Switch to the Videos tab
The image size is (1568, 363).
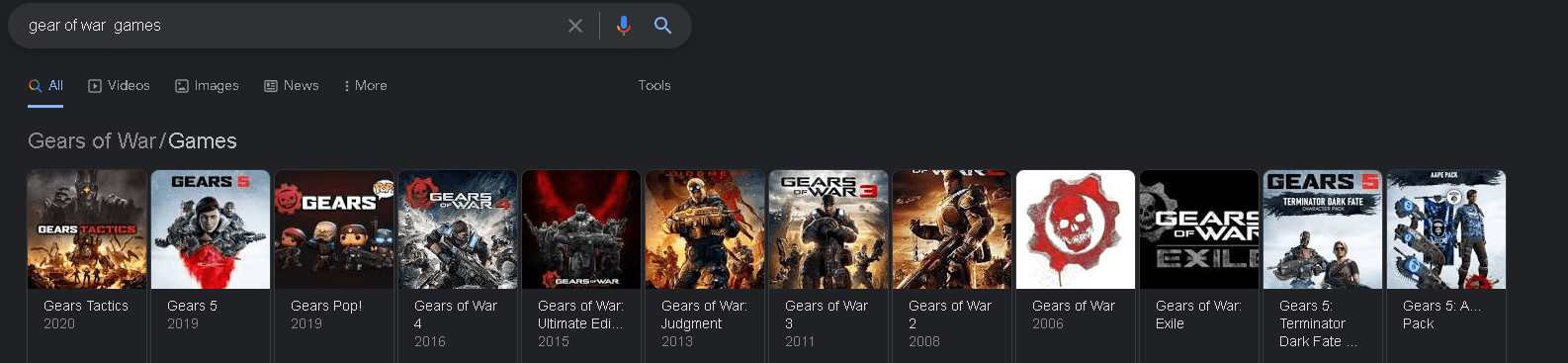(119, 86)
